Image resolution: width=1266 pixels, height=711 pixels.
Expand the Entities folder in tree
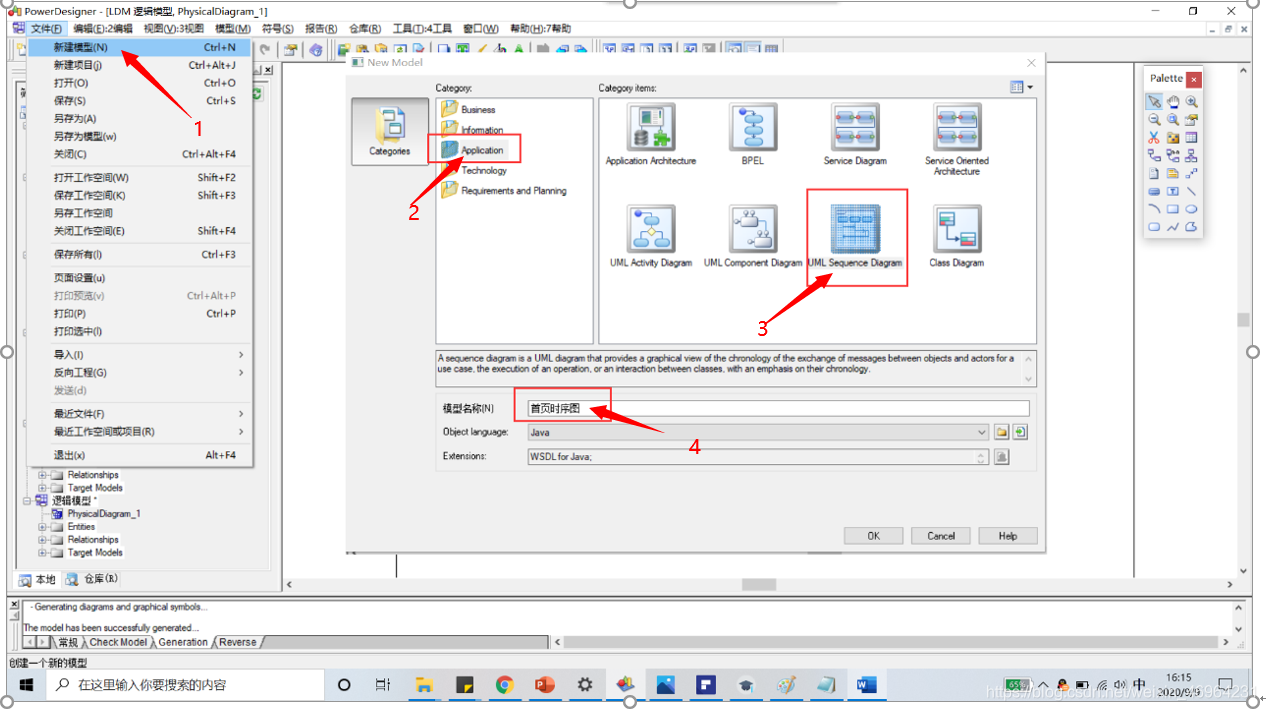(42, 527)
